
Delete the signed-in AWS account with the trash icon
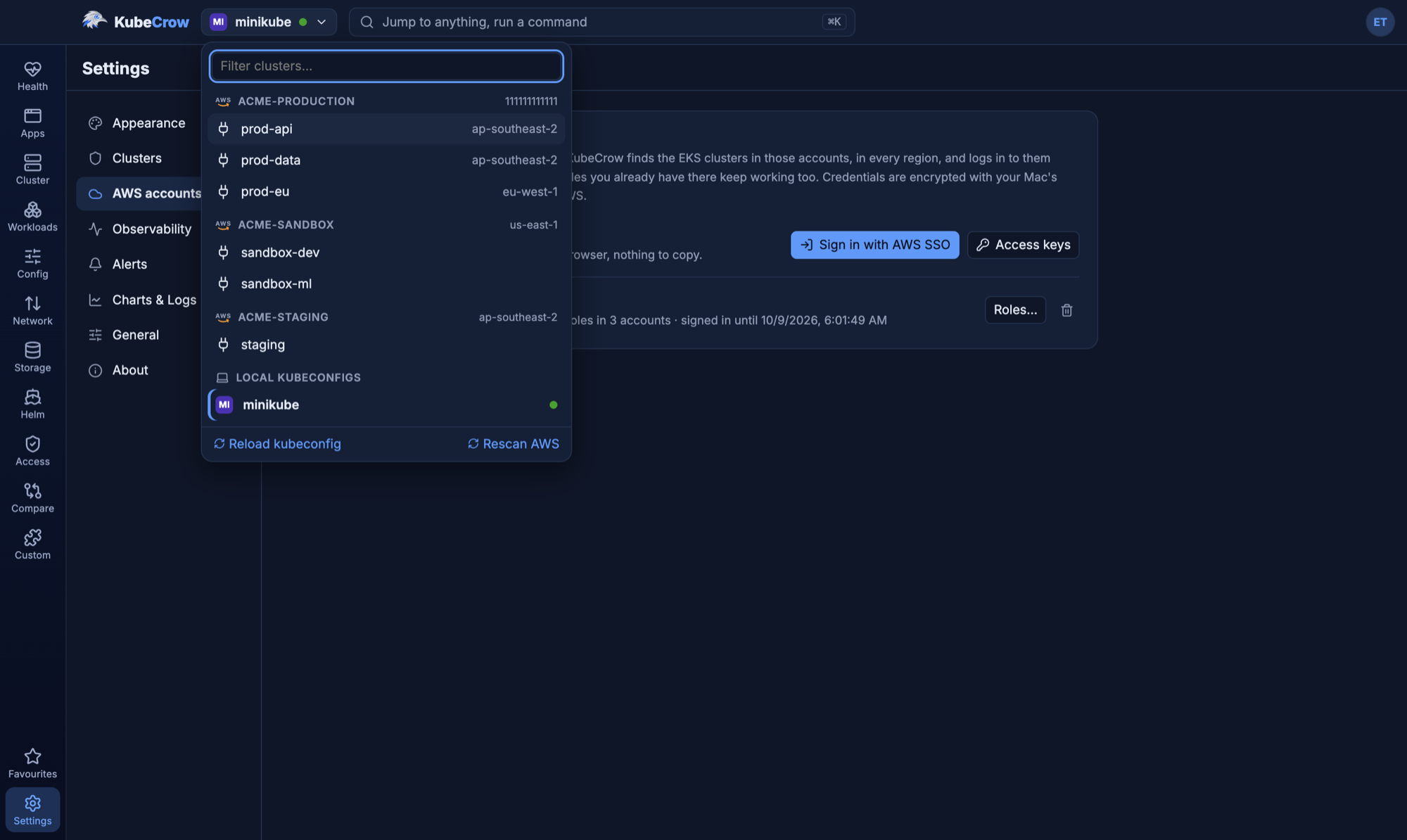coord(1067,310)
